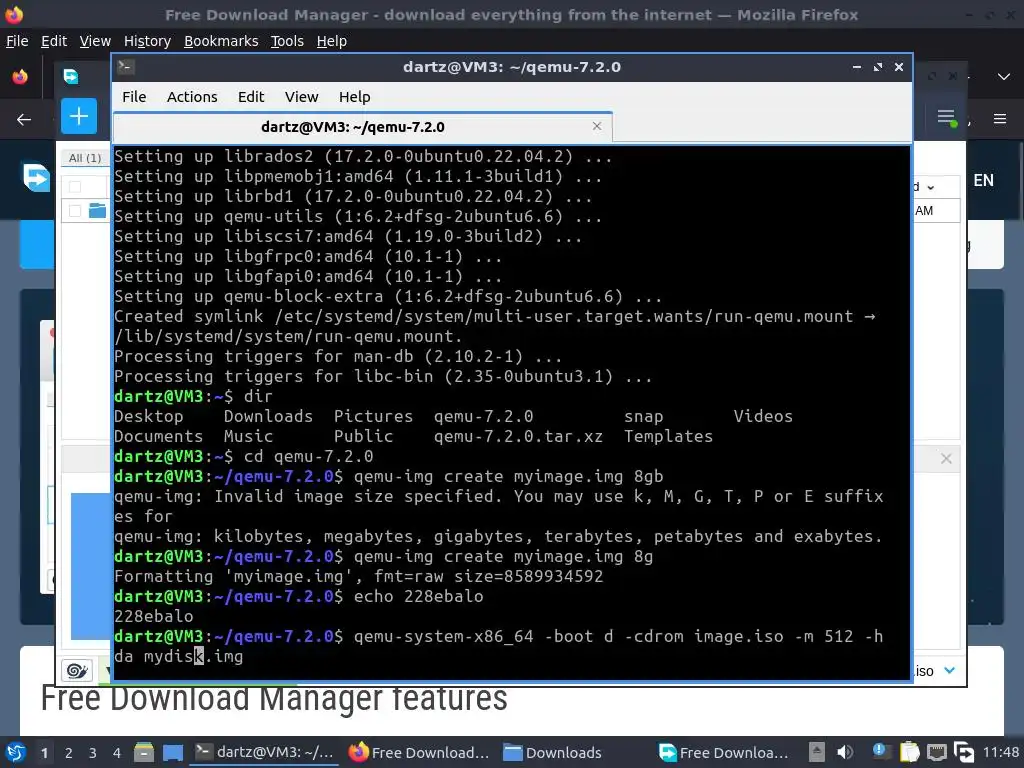Open Firefox View menu in menu bar
1024x768 pixels.
click(95, 41)
